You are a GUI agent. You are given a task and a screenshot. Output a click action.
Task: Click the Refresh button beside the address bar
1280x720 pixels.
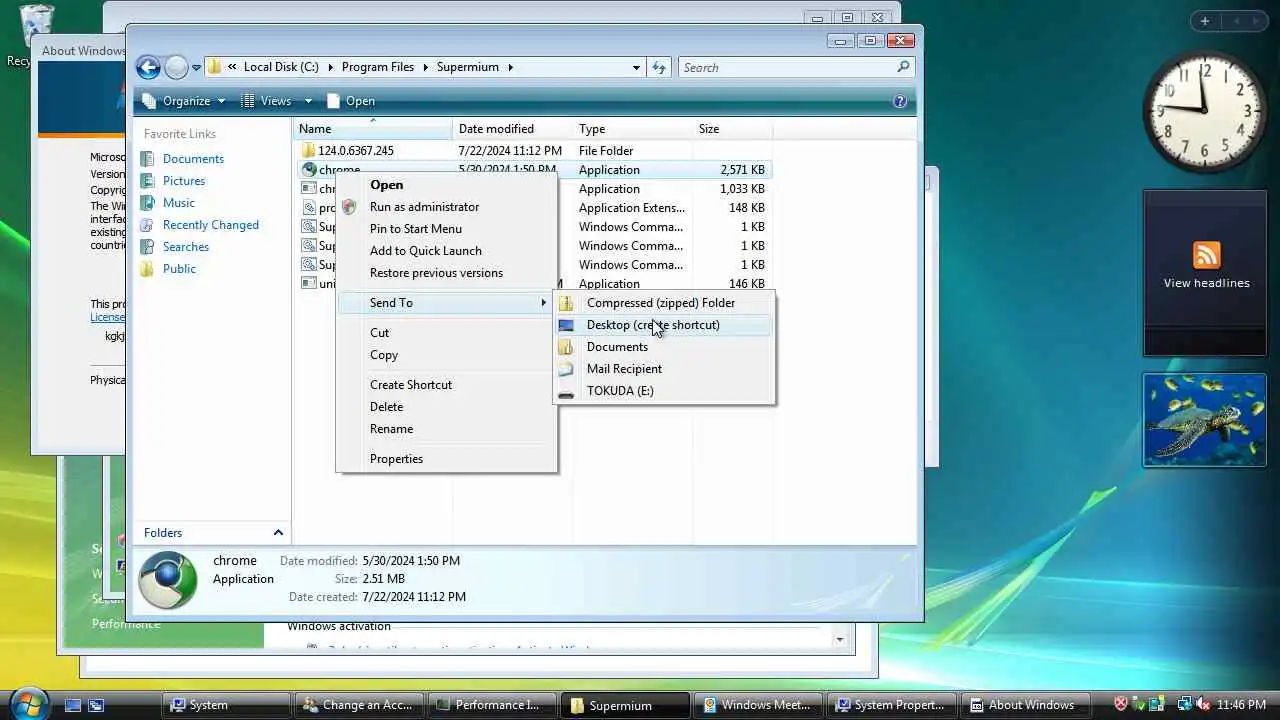point(659,67)
